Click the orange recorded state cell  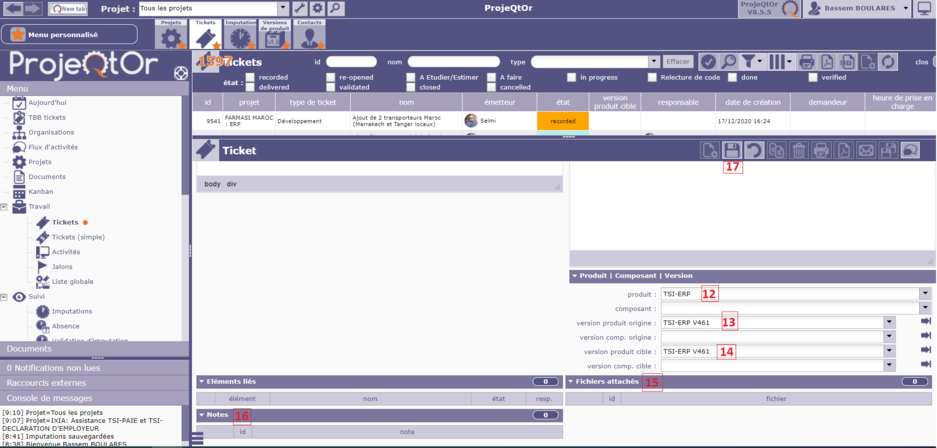tap(563, 121)
